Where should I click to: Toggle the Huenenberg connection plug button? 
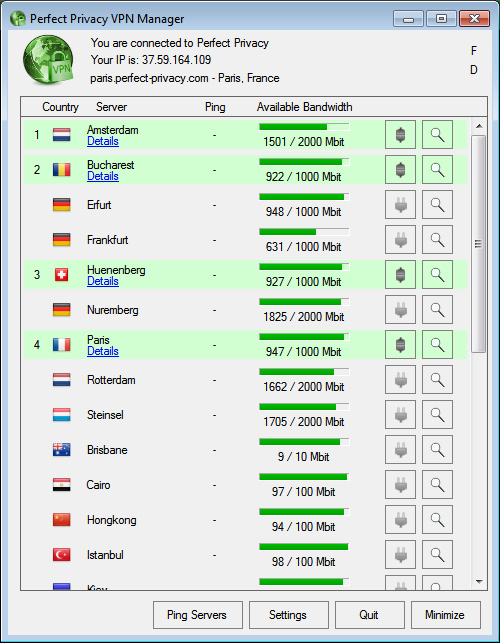[400, 274]
